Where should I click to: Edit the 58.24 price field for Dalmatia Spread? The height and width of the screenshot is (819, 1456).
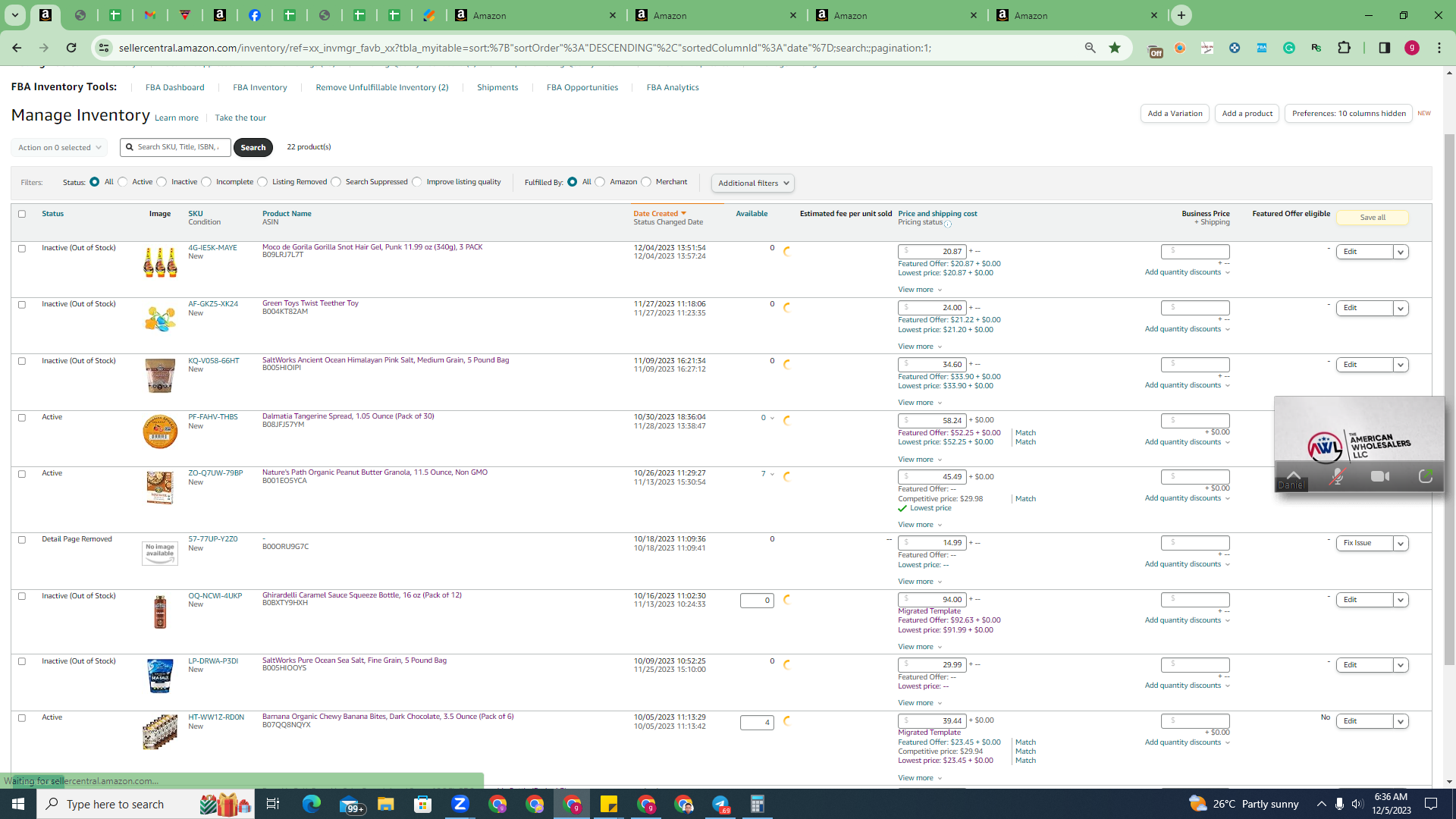pyautogui.click(x=932, y=420)
